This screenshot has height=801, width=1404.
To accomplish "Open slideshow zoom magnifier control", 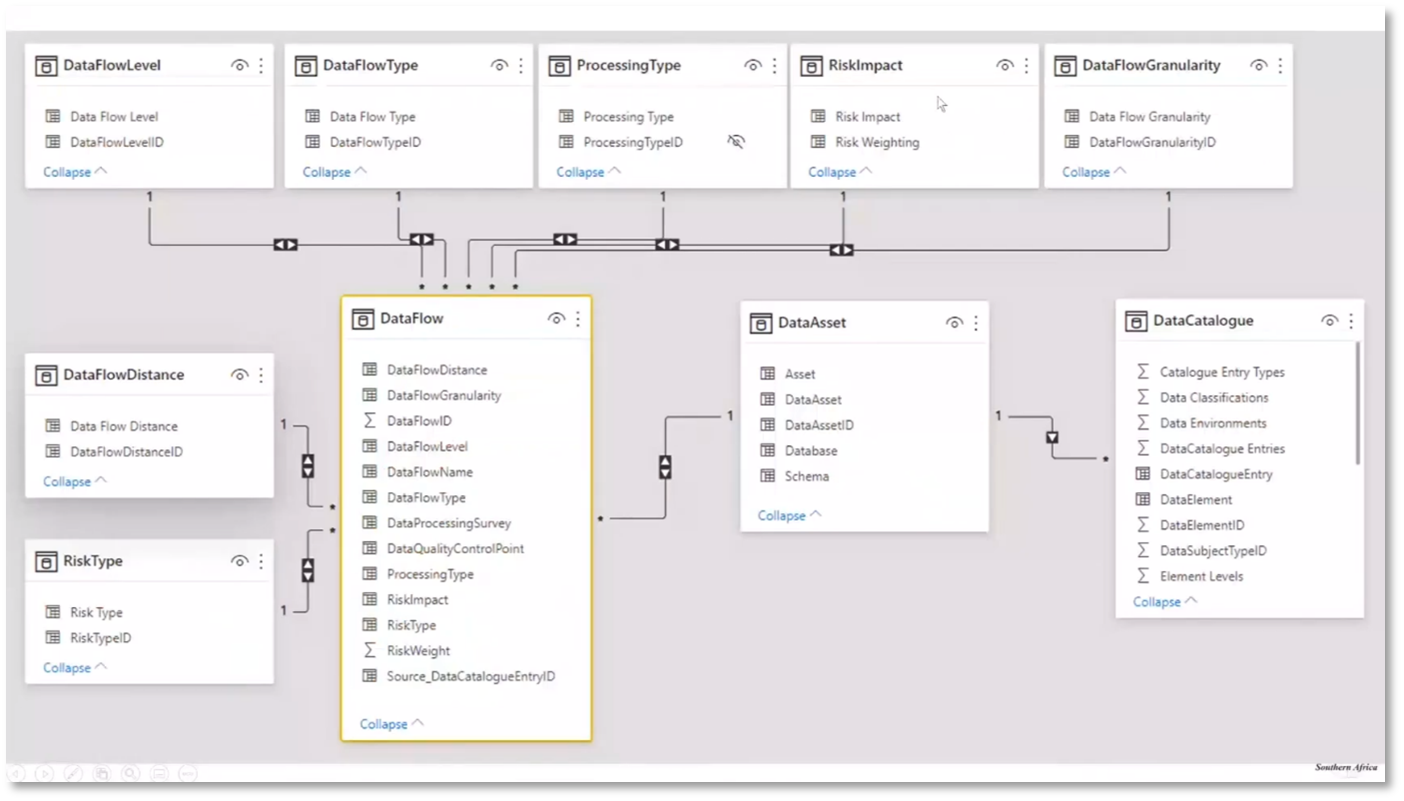I will (x=130, y=773).
